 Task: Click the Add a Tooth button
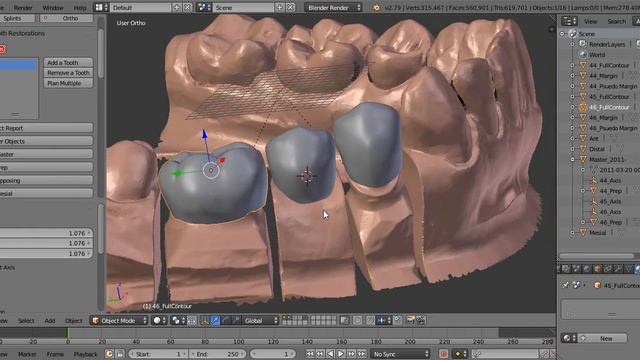(x=68, y=62)
